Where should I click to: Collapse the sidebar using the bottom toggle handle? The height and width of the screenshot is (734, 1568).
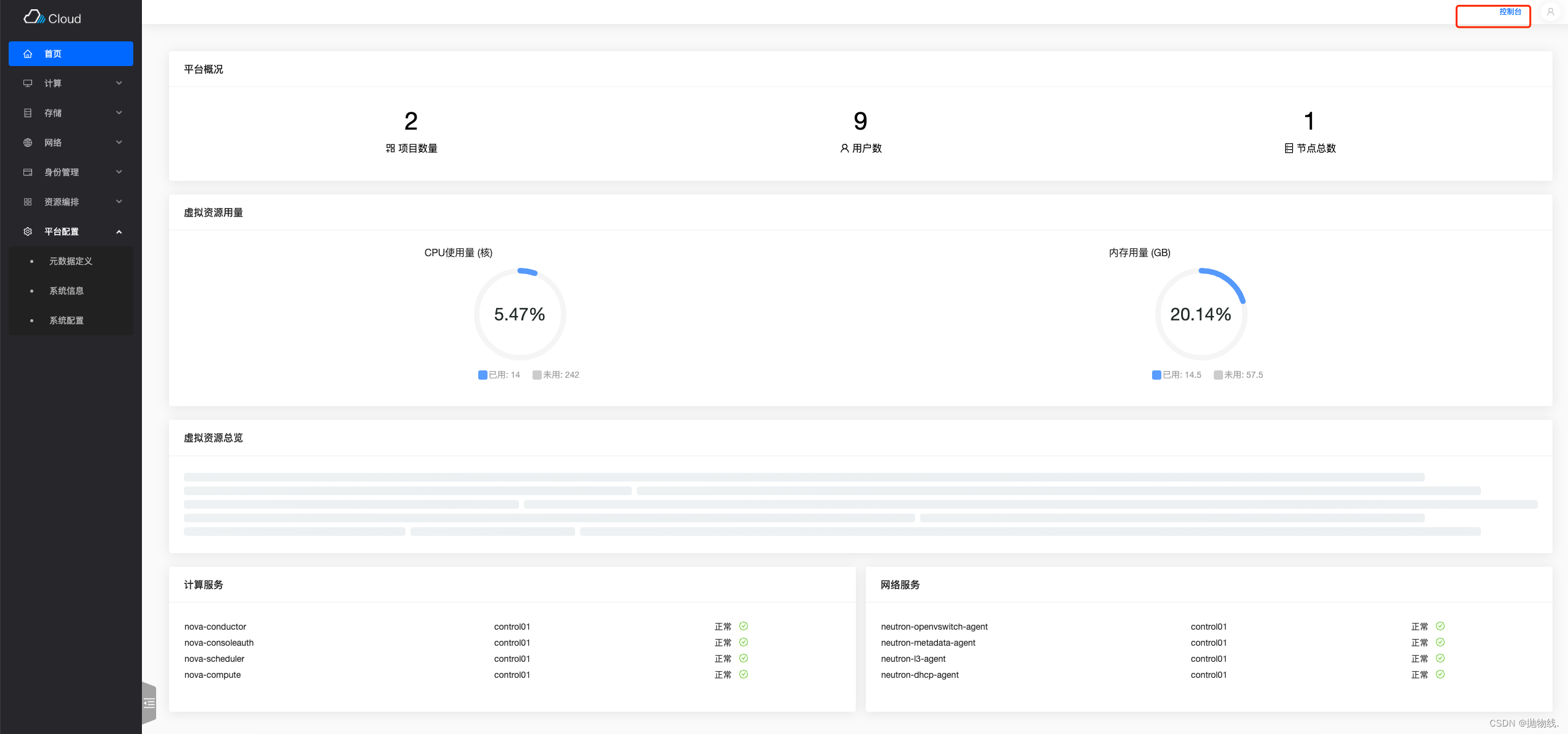pos(149,703)
